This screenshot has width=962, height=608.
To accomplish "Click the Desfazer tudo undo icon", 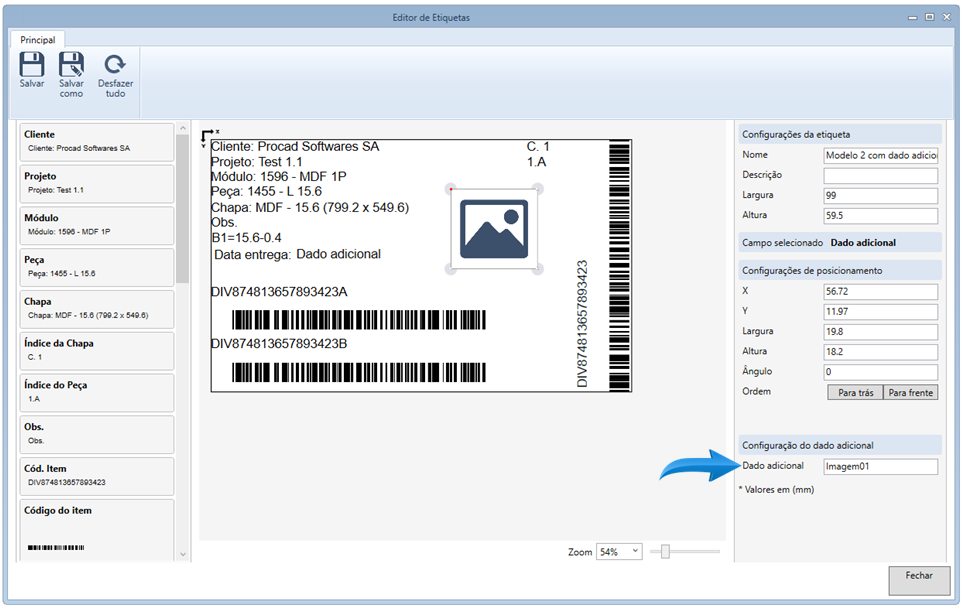I will pyautogui.click(x=115, y=64).
